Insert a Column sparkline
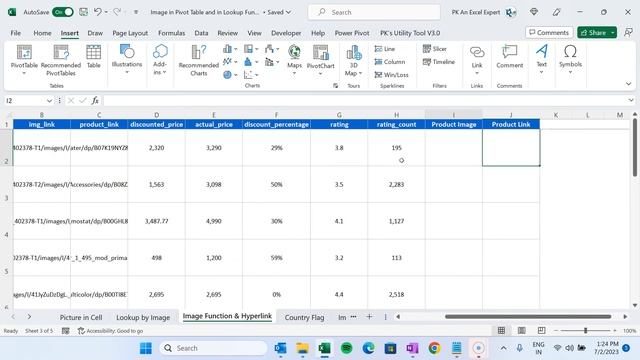The height and width of the screenshot is (360, 640). (390, 62)
